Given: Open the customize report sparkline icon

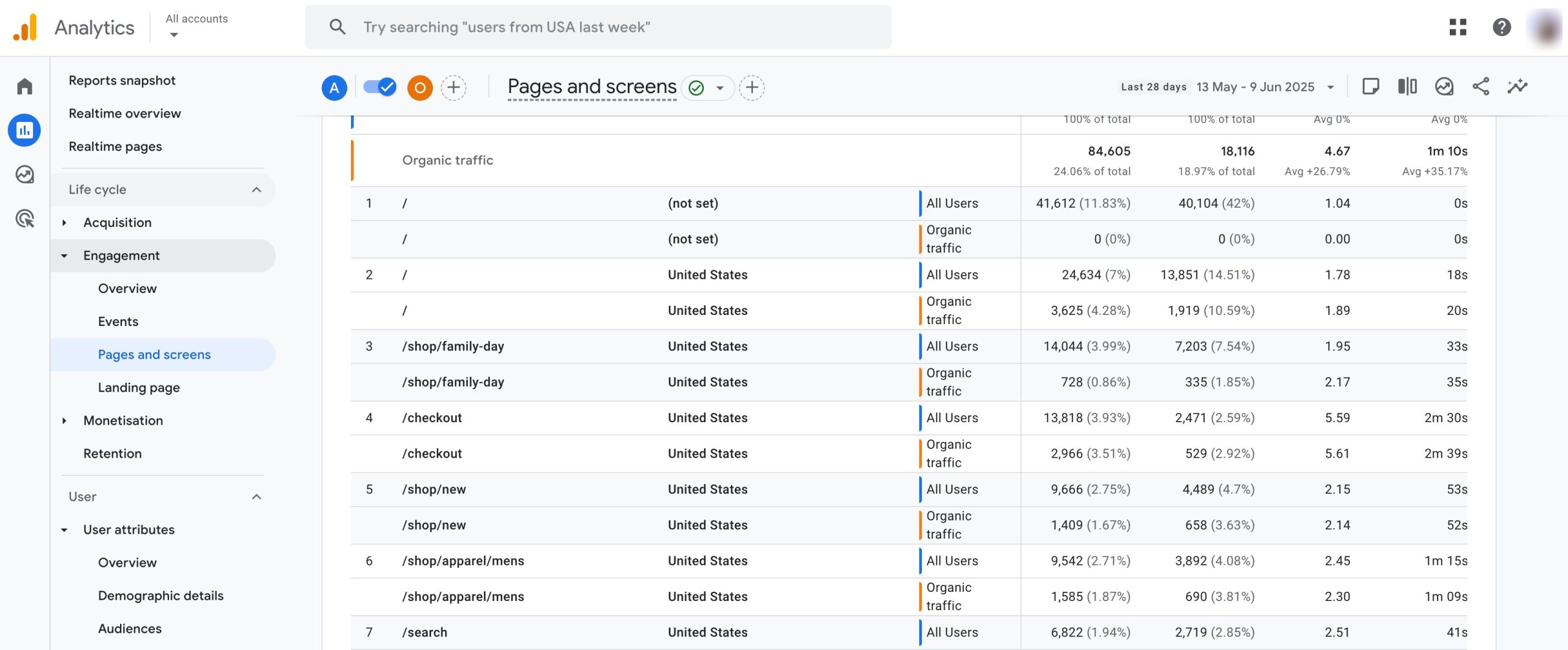Looking at the screenshot, I should 1518,86.
